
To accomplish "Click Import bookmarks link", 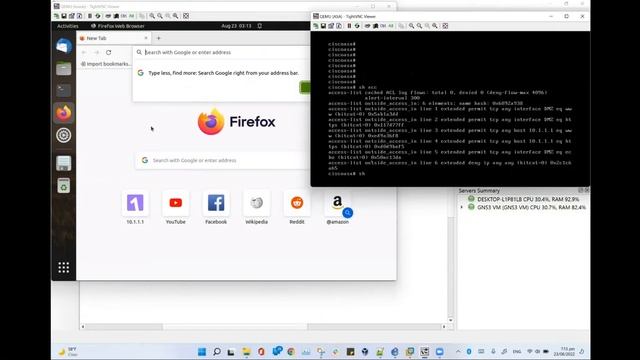I will [x=106, y=64].
